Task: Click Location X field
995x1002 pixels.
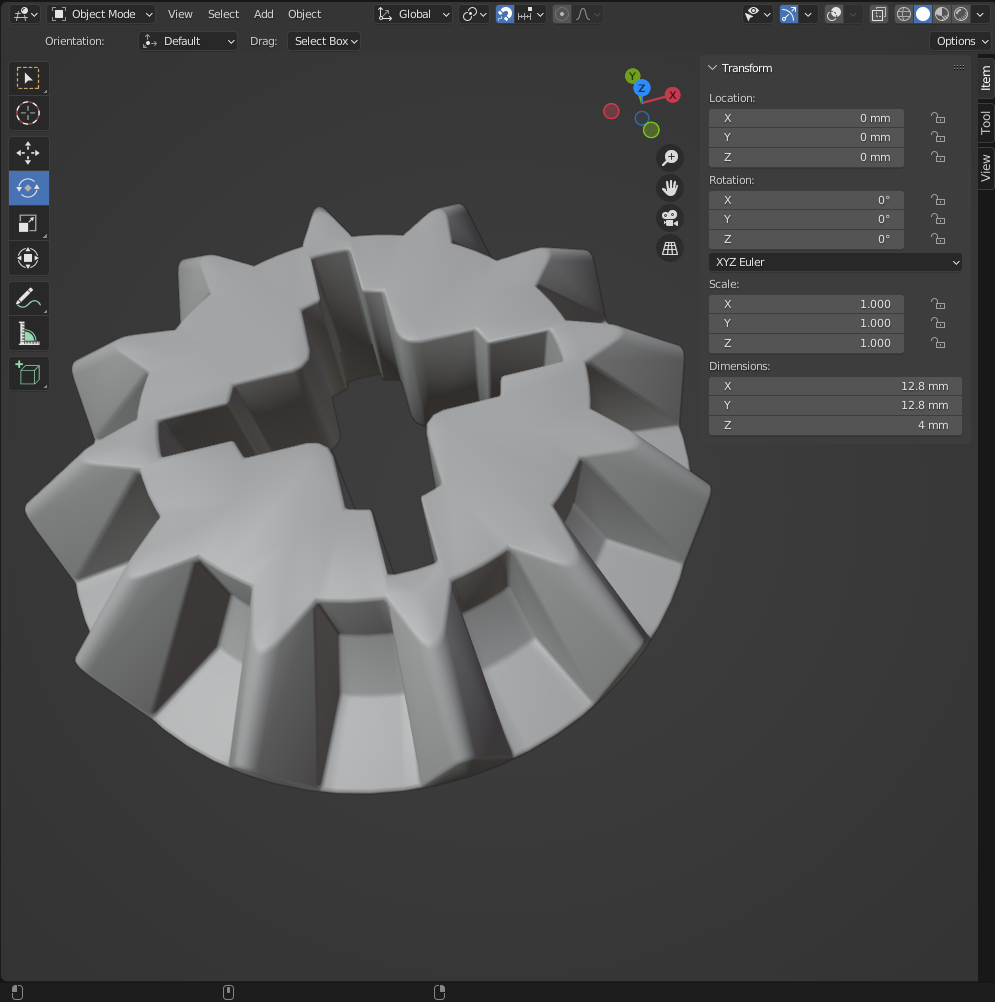Action: point(806,118)
